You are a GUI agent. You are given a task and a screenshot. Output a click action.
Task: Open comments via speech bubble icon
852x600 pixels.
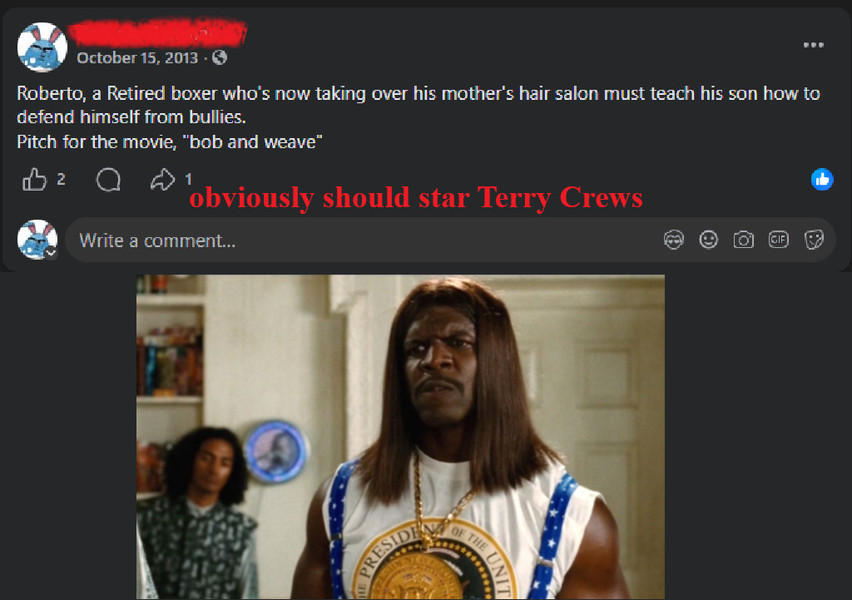click(108, 179)
